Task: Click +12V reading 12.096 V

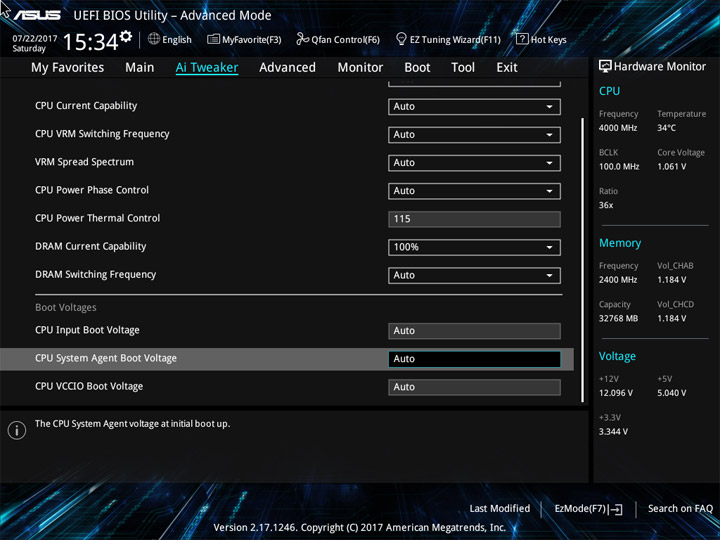Action: [616, 393]
